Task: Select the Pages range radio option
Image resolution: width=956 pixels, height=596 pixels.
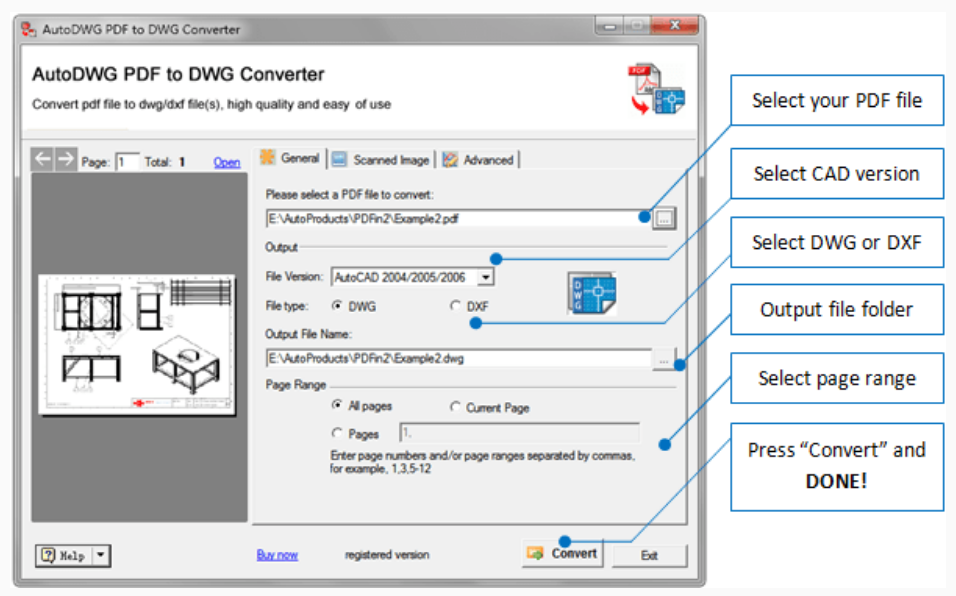Action: point(337,433)
